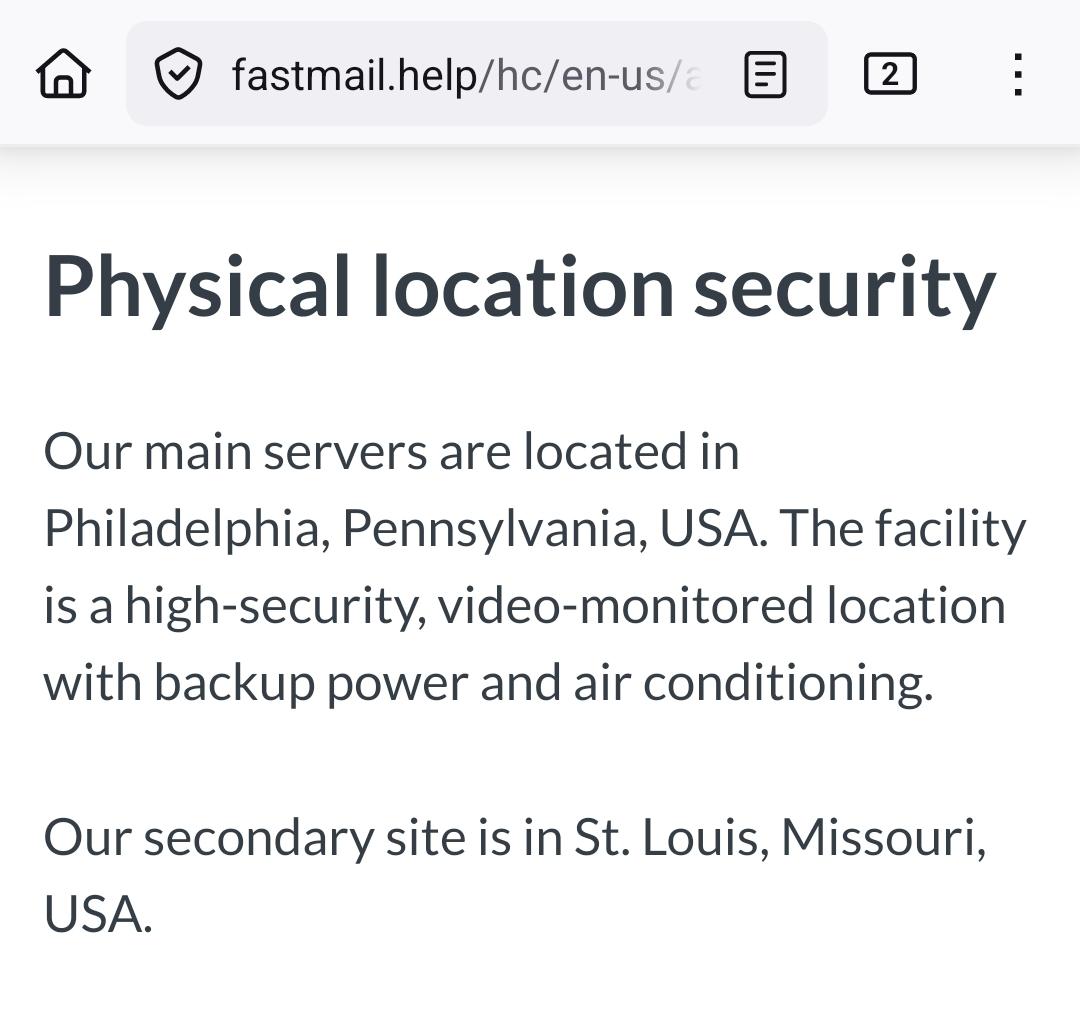1080x1009 pixels.
Task: Click the word "Physical" in the heading
Action: coord(197,287)
